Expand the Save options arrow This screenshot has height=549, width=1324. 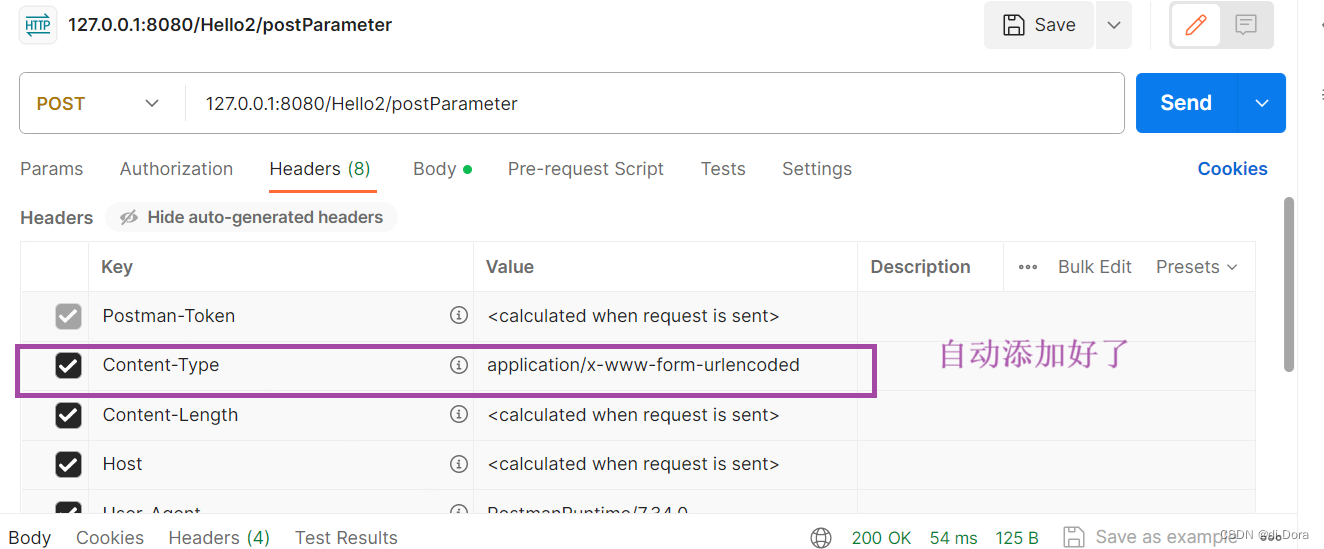[1114, 25]
